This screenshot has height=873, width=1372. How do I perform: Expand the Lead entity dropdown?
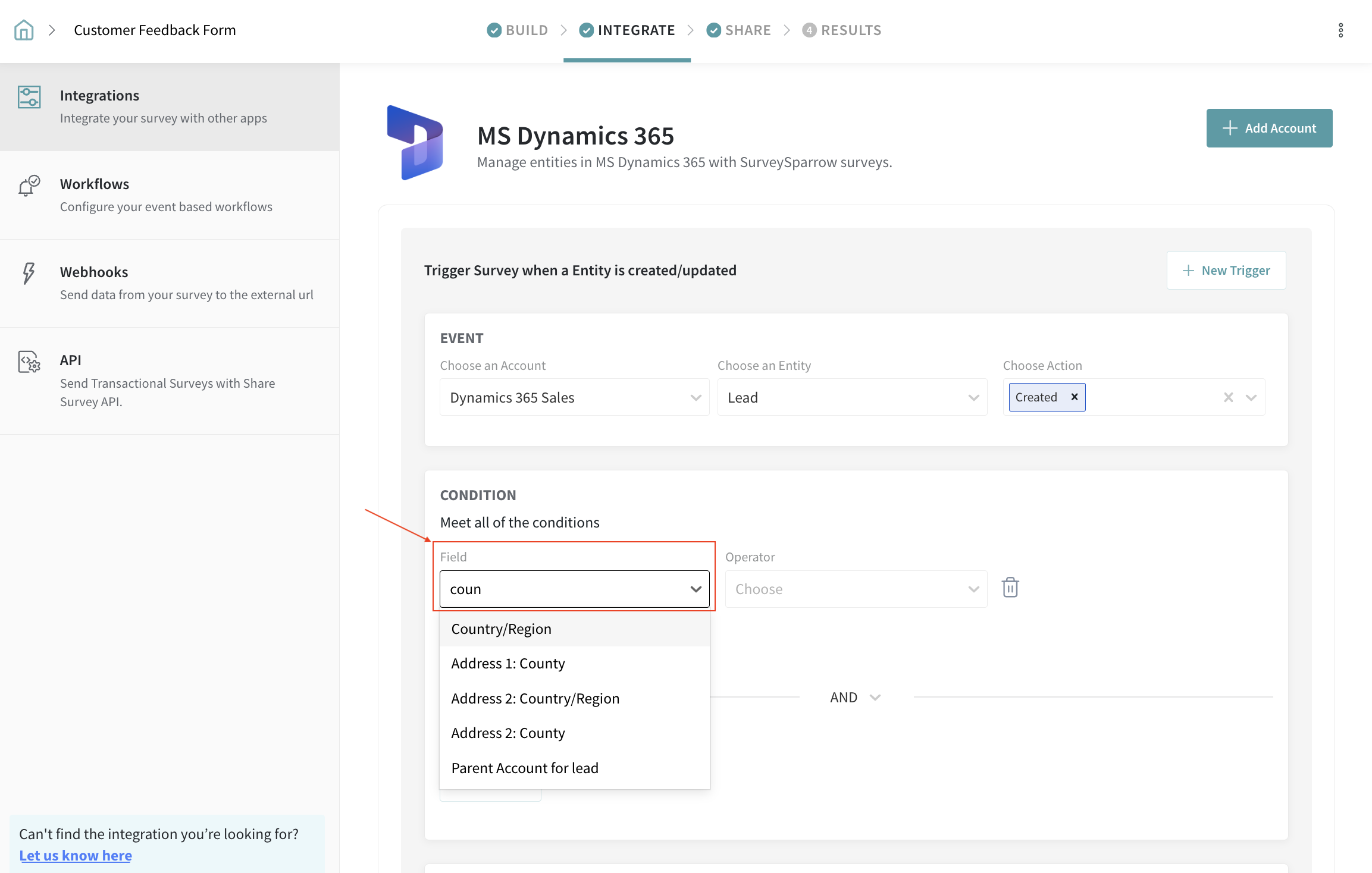point(851,397)
